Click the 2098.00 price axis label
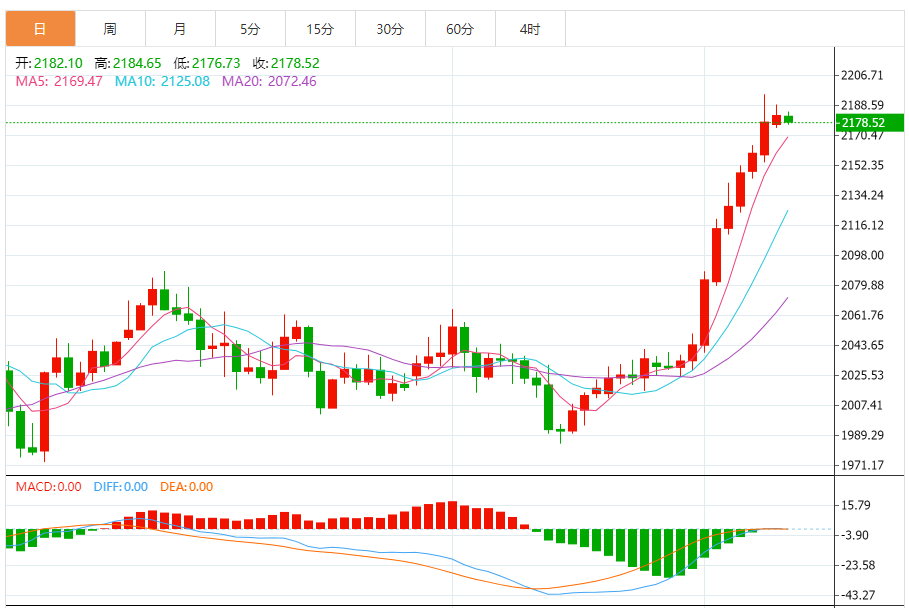909x608 pixels. [862, 255]
